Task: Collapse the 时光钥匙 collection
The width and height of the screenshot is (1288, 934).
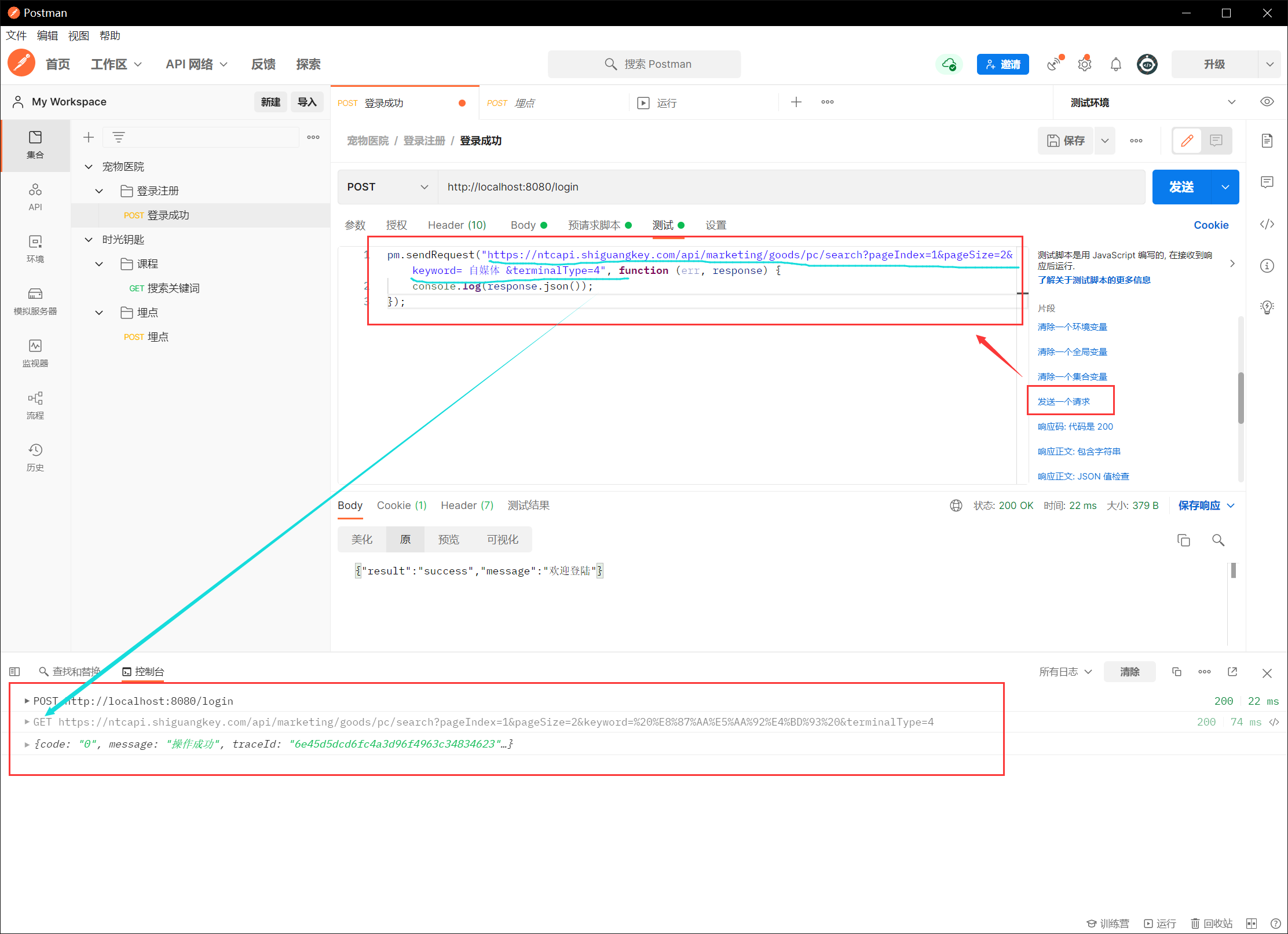Action: (89, 240)
